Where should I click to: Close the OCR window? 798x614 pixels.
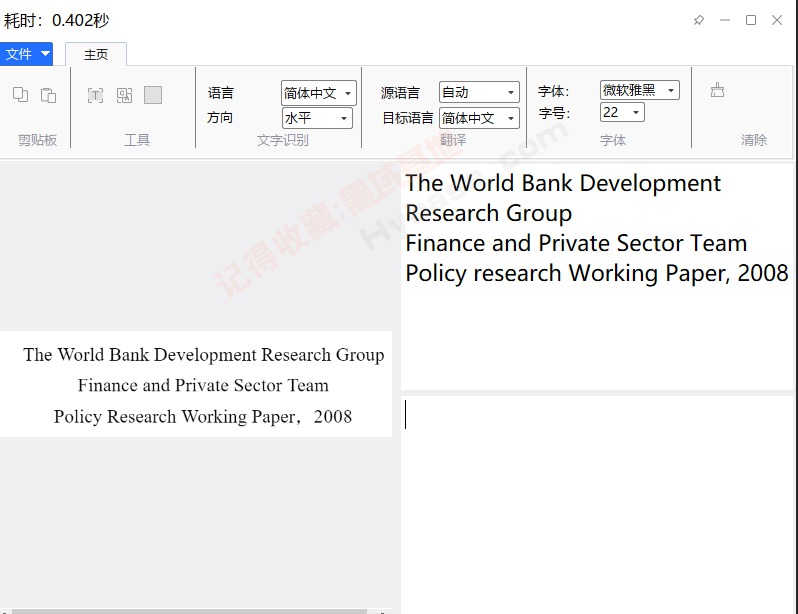tap(777, 20)
